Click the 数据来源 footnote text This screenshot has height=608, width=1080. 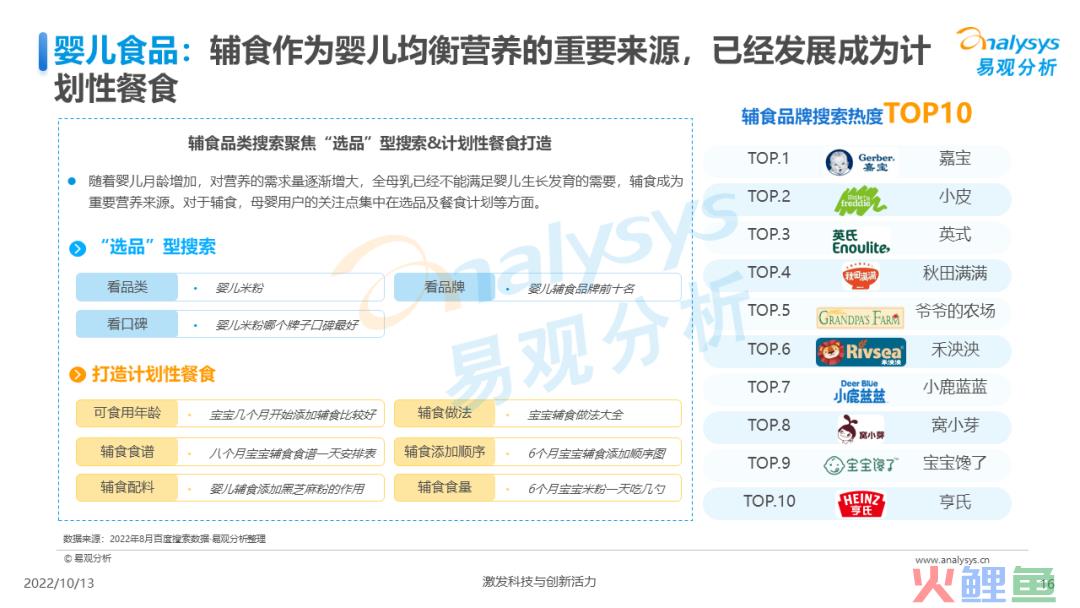click(164, 538)
